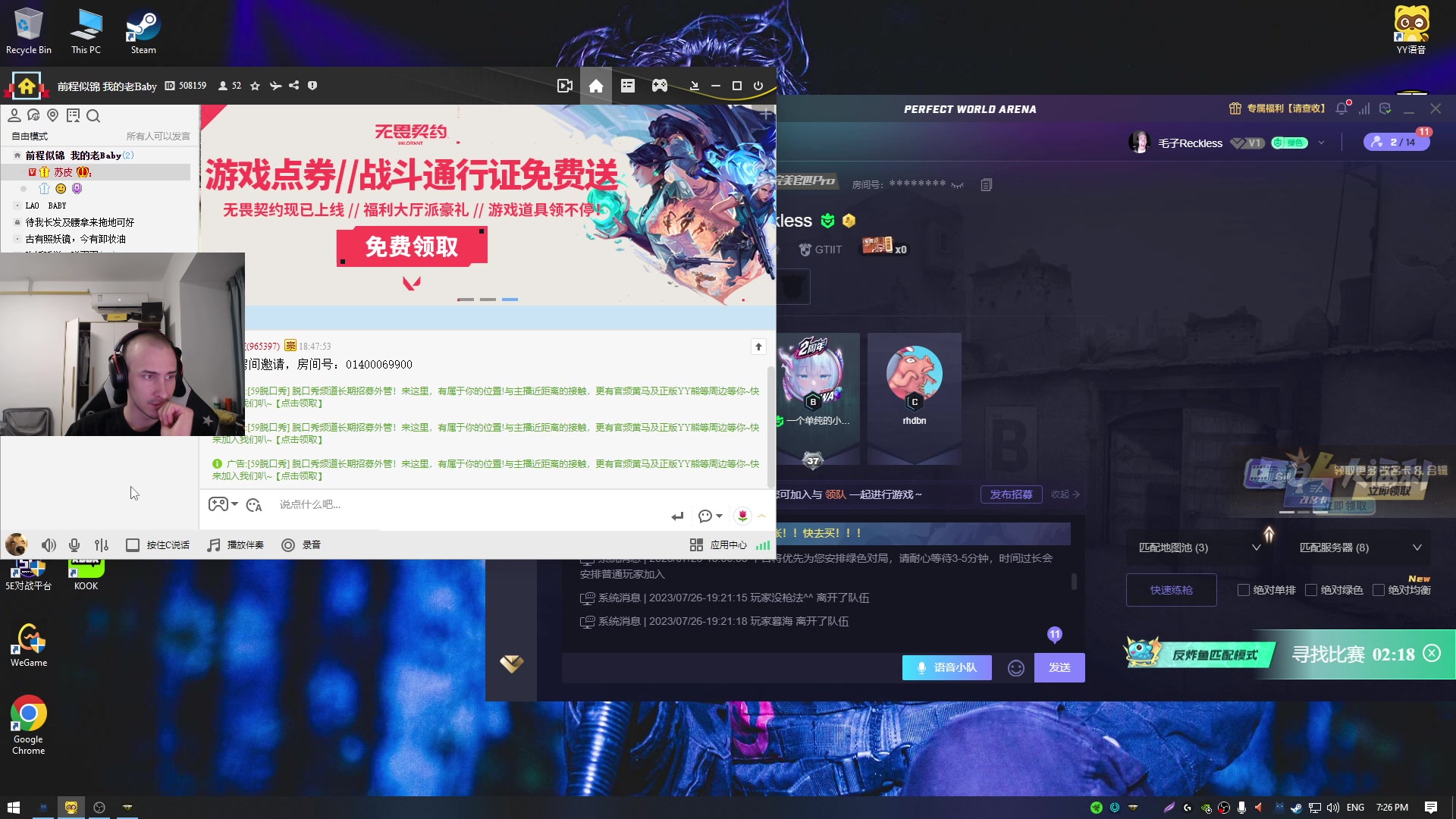
Task: Open the 应用中心 app center
Action: click(x=719, y=545)
